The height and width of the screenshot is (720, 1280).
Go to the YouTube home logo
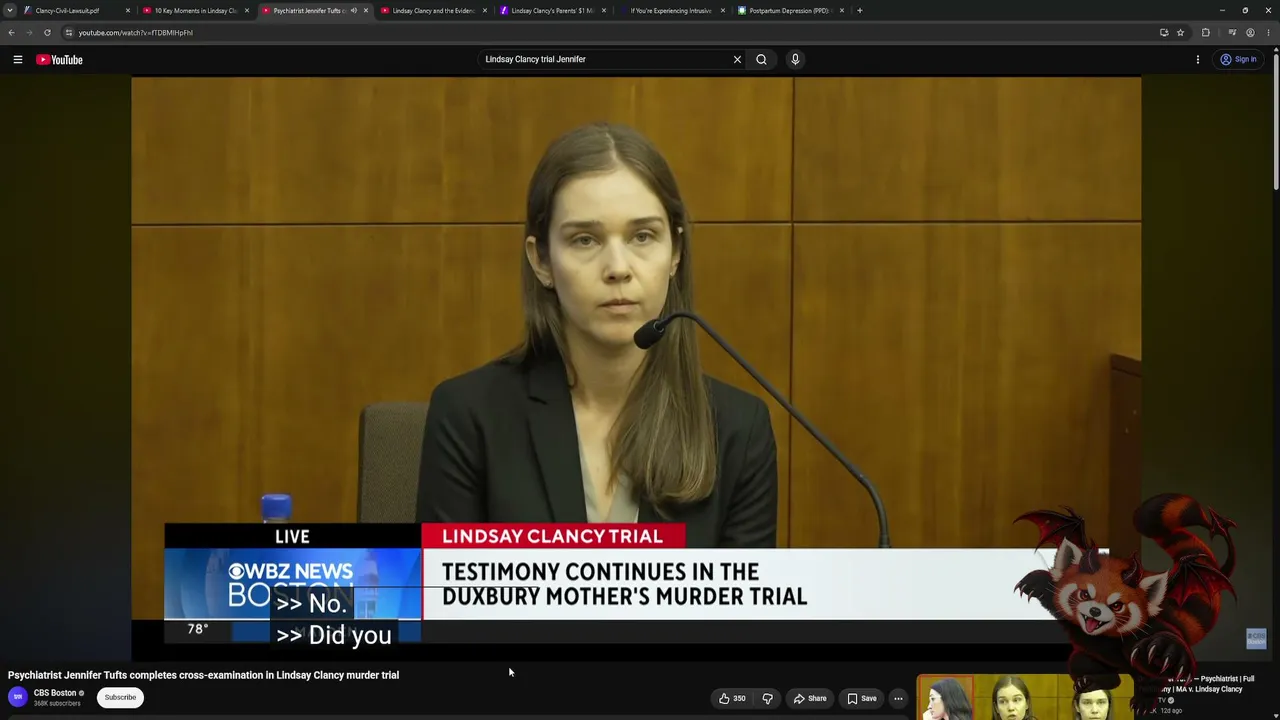coord(59,60)
